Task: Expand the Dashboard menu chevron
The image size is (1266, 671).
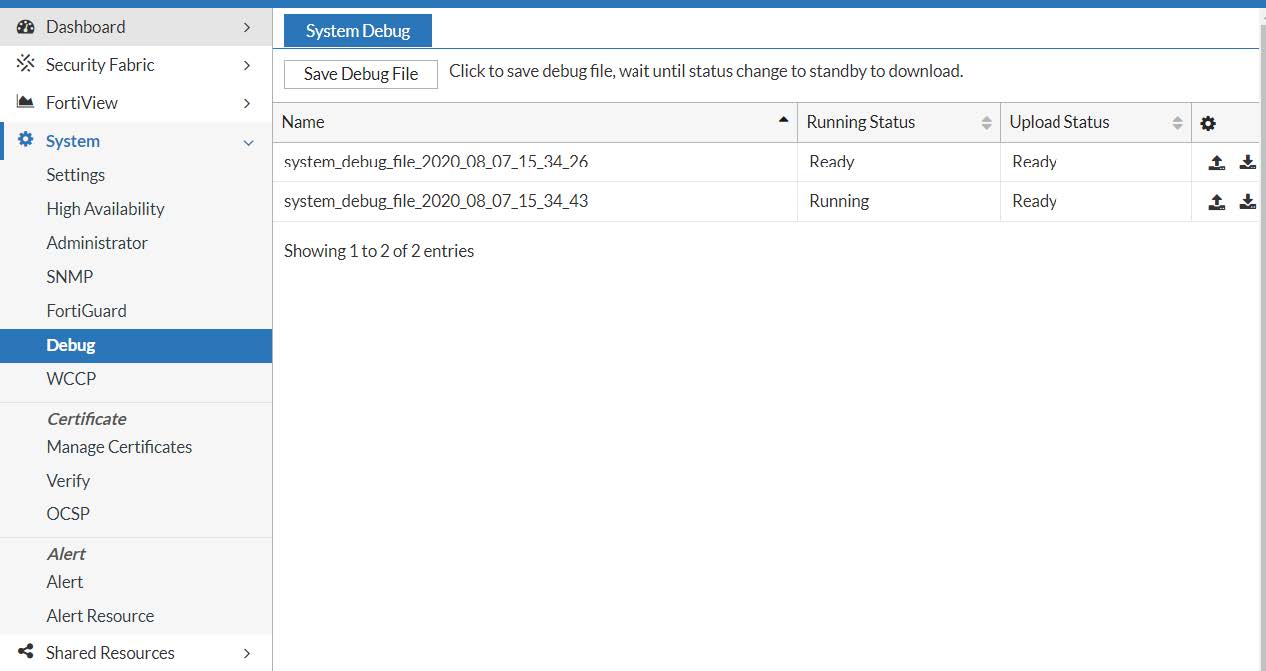Action: tap(247, 27)
